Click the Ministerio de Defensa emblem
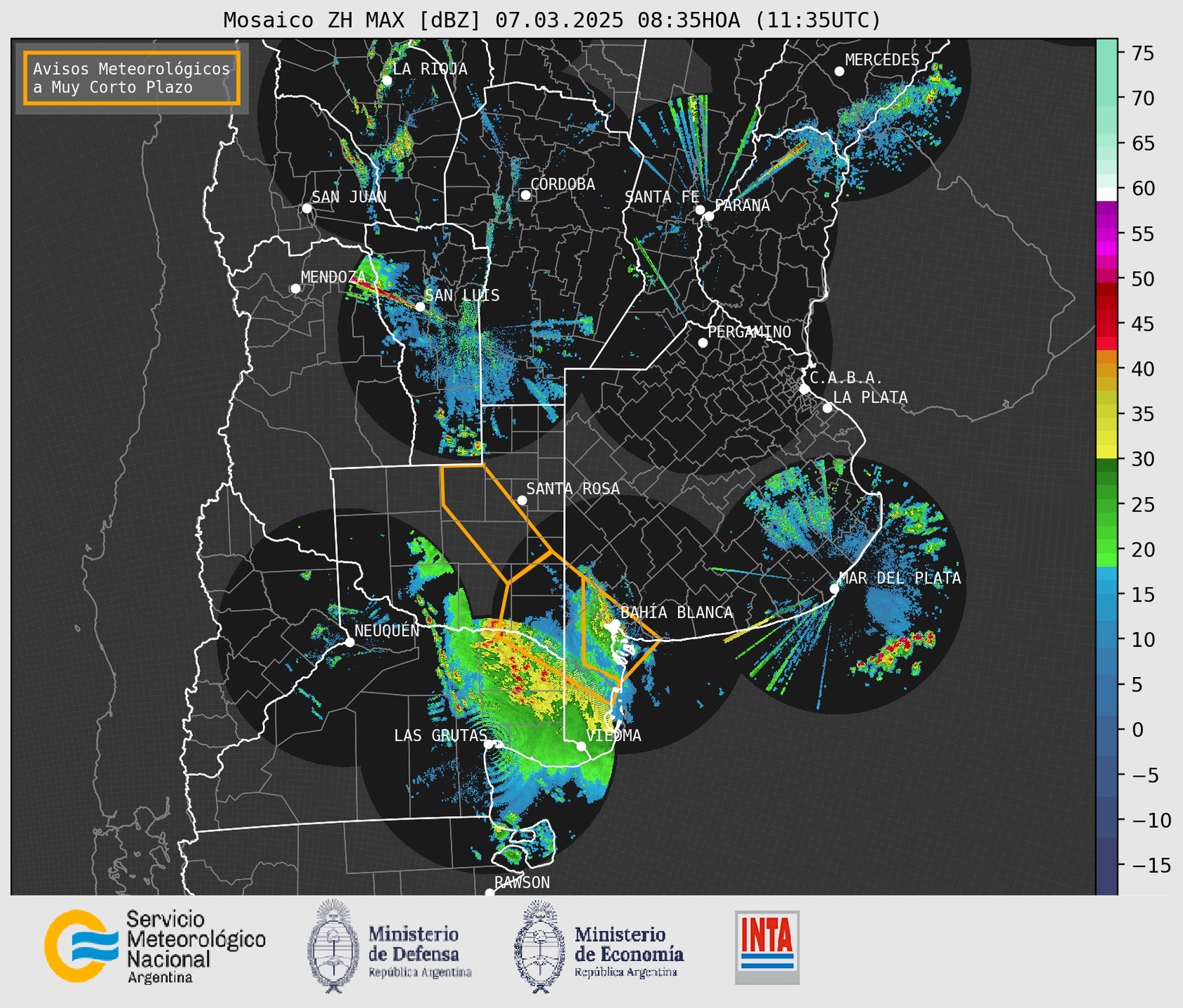 pyautogui.click(x=334, y=946)
